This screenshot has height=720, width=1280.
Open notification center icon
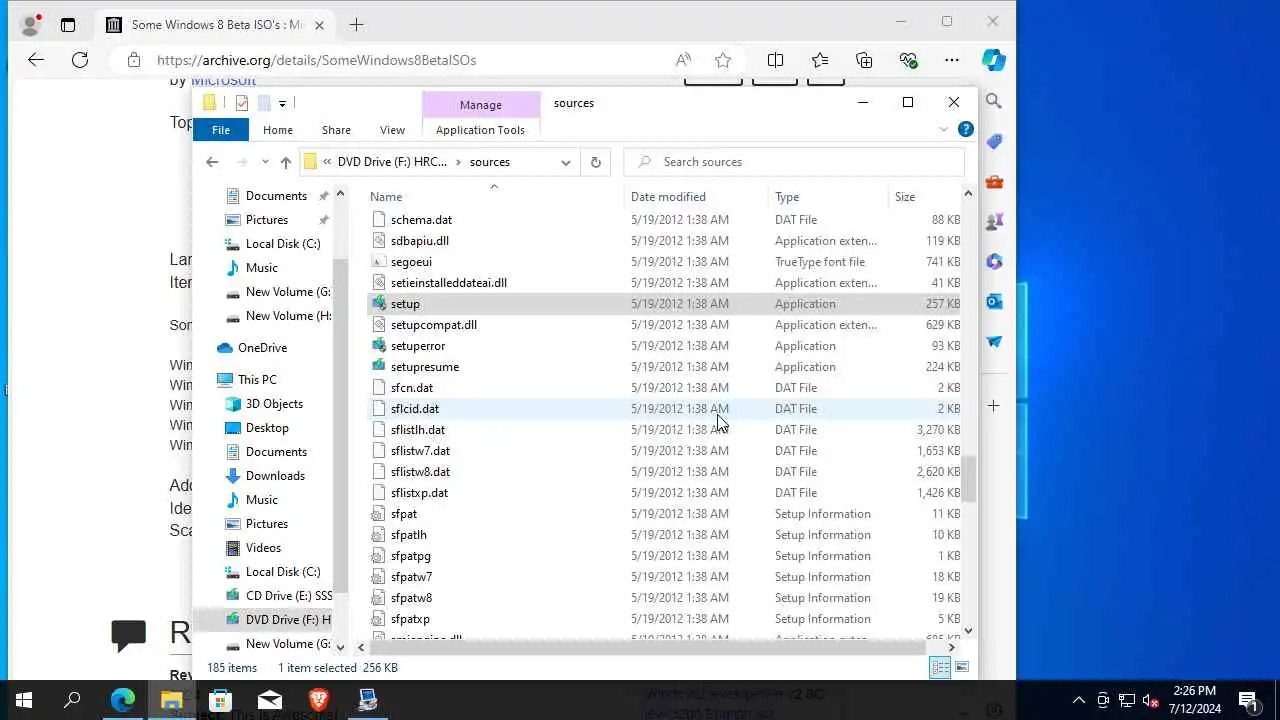coord(1248,700)
